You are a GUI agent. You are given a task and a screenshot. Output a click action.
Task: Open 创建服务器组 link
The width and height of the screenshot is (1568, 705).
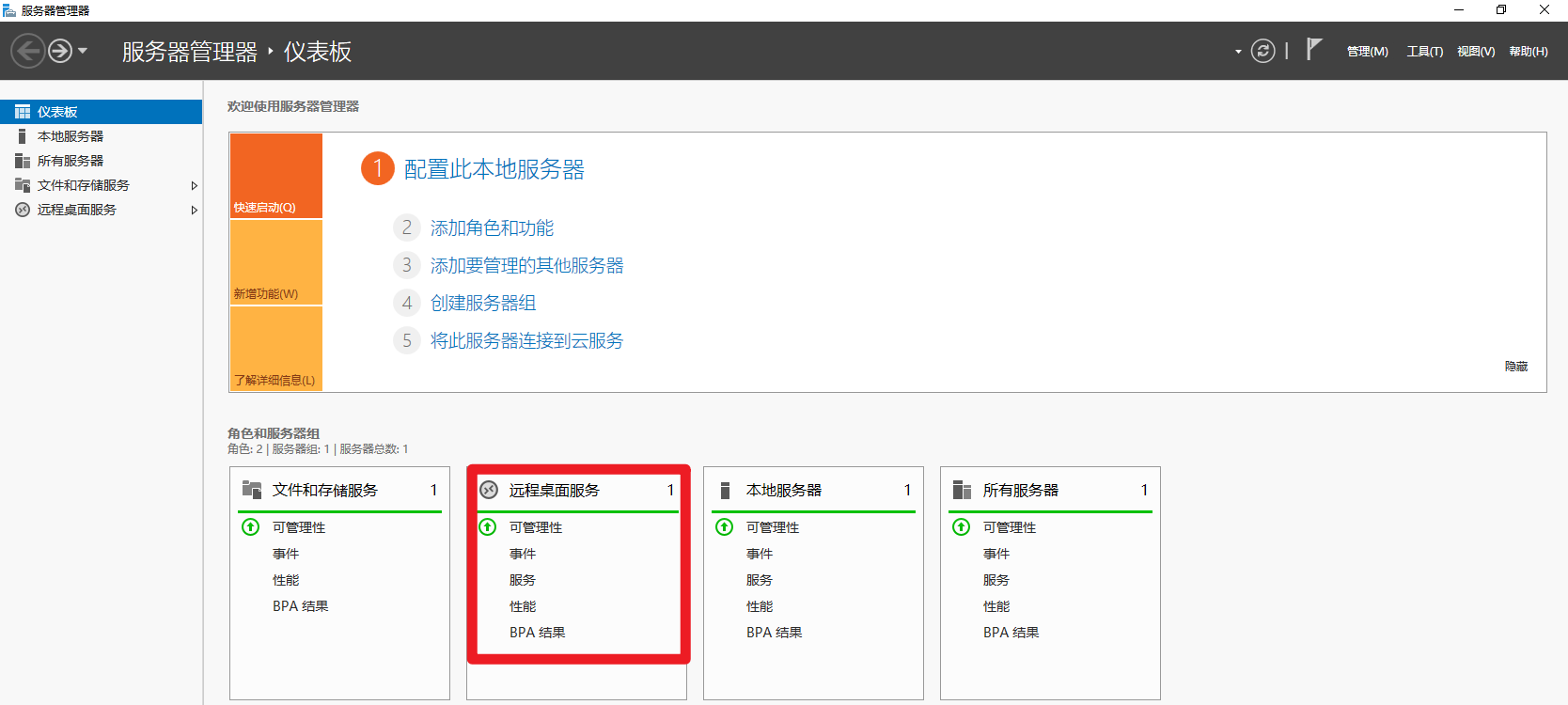[x=483, y=304]
